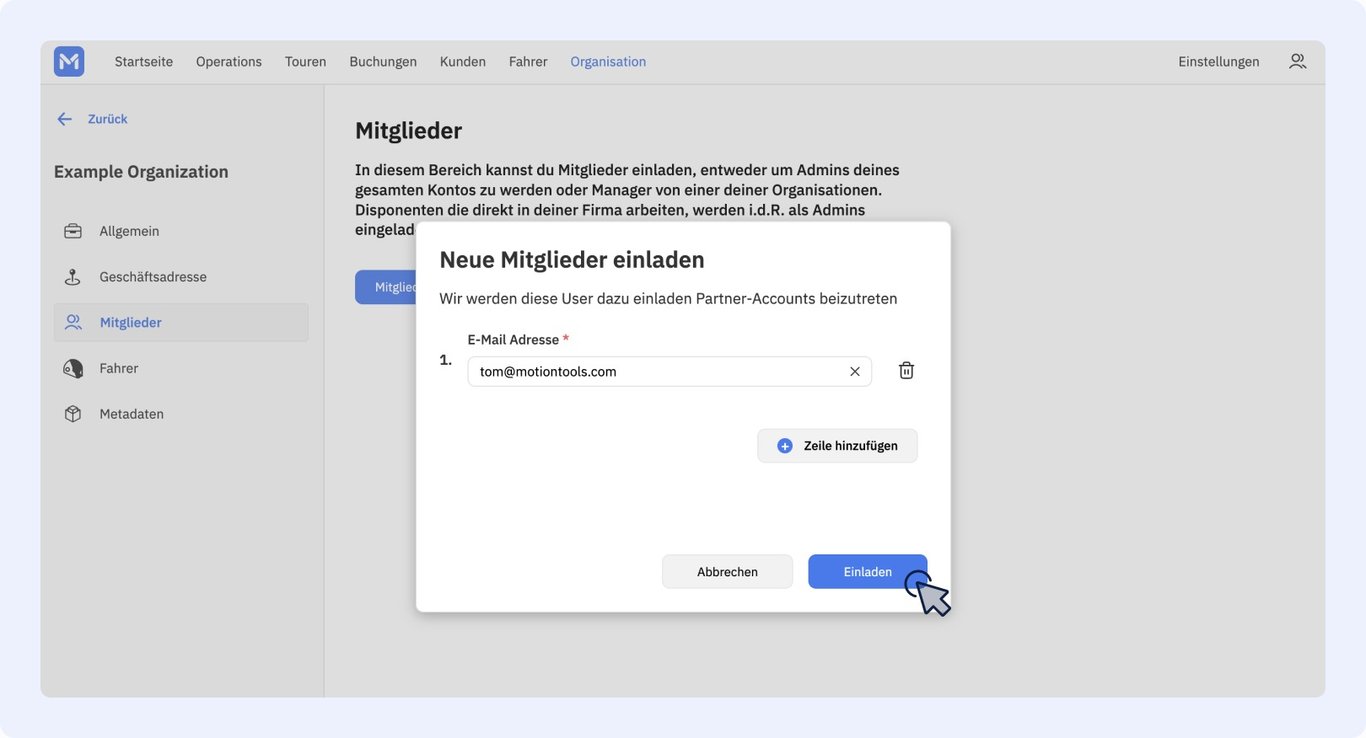Open the Geschäftsadresse sidebar section
Viewport: 1366px width, 738px height.
pos(181,277)
